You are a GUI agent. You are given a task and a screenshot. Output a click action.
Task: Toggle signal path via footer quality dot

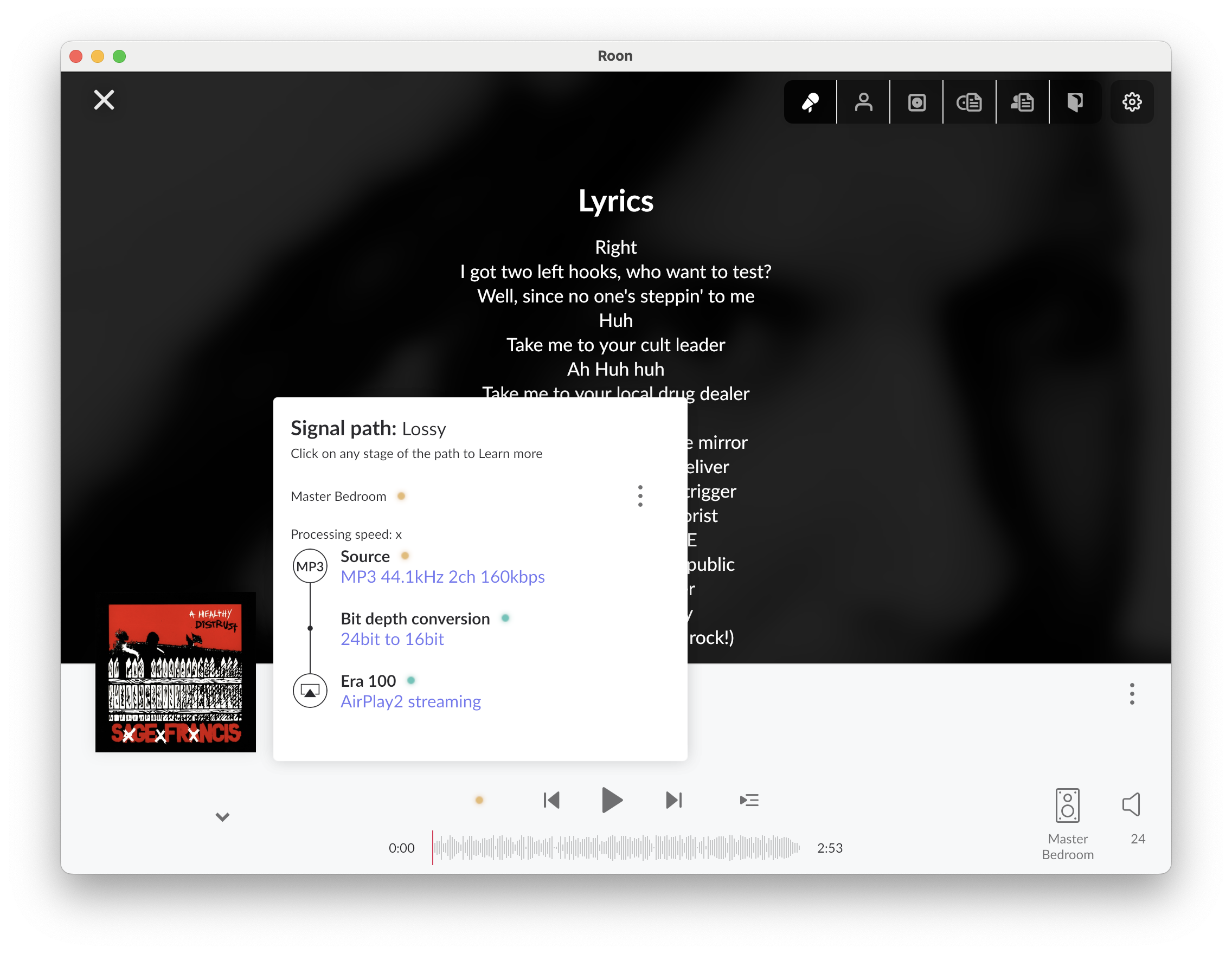(479, 800)
